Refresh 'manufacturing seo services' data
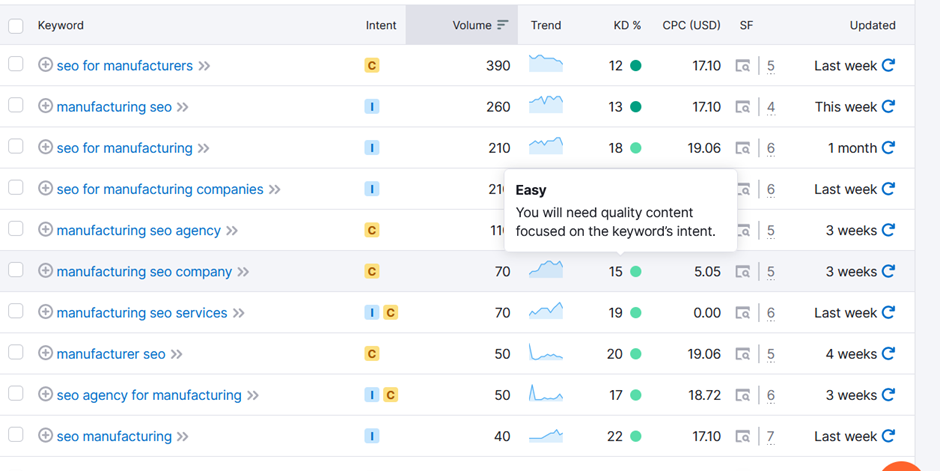This screenshot has width=940, height=471. click(888, 313)
